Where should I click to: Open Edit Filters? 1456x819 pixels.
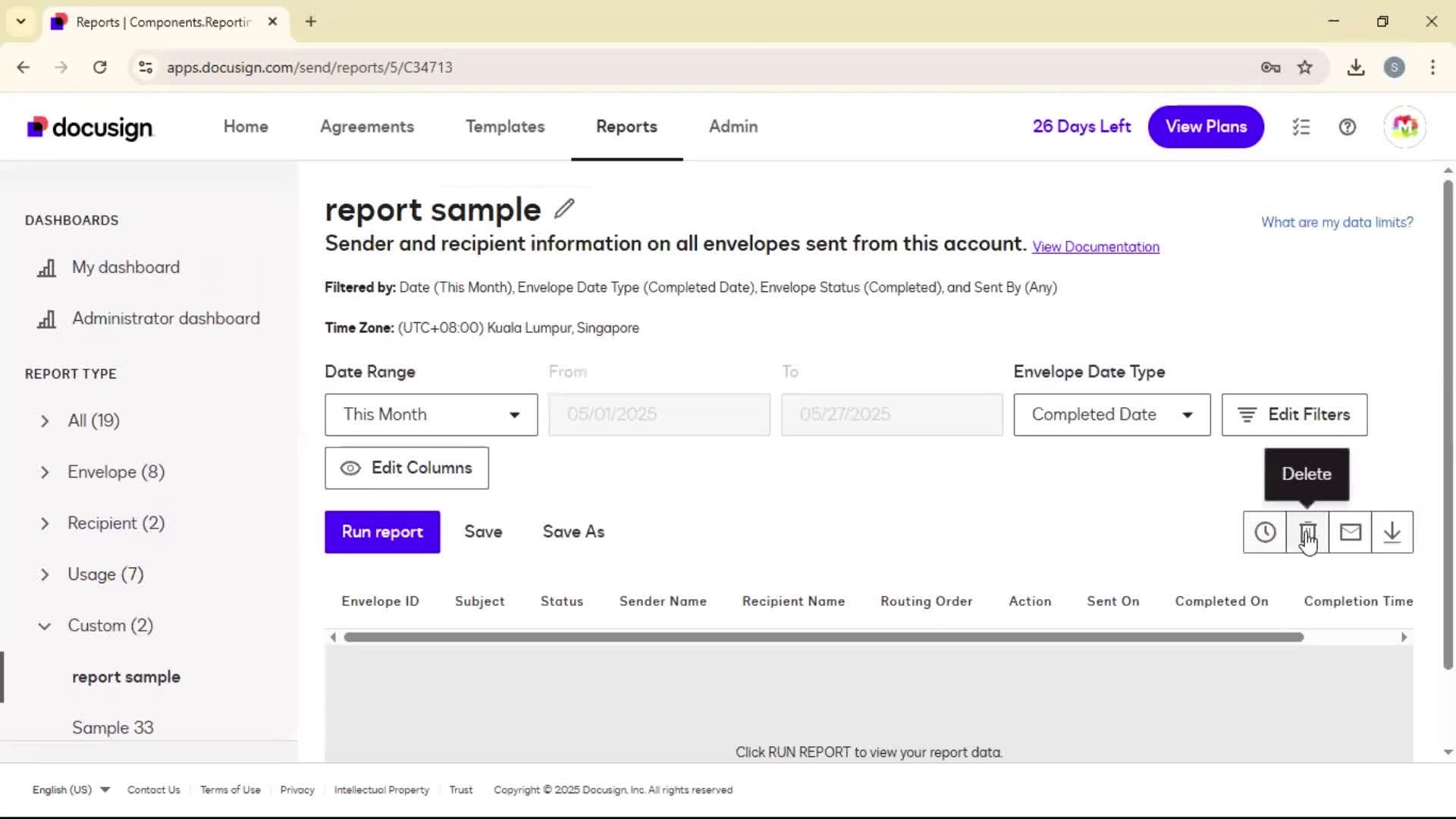1294,415
